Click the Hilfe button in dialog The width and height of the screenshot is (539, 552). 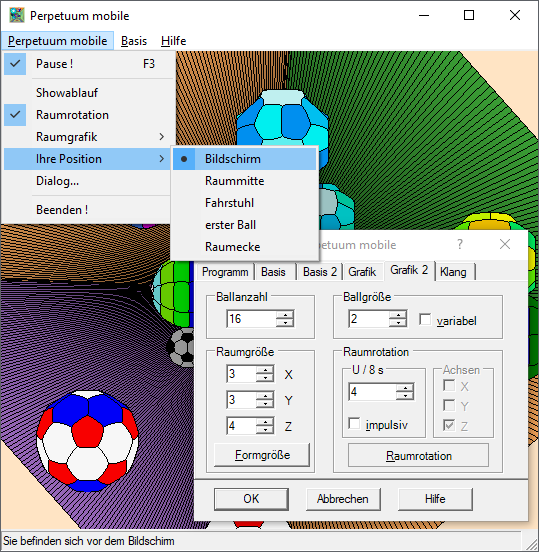click(435, 499)
